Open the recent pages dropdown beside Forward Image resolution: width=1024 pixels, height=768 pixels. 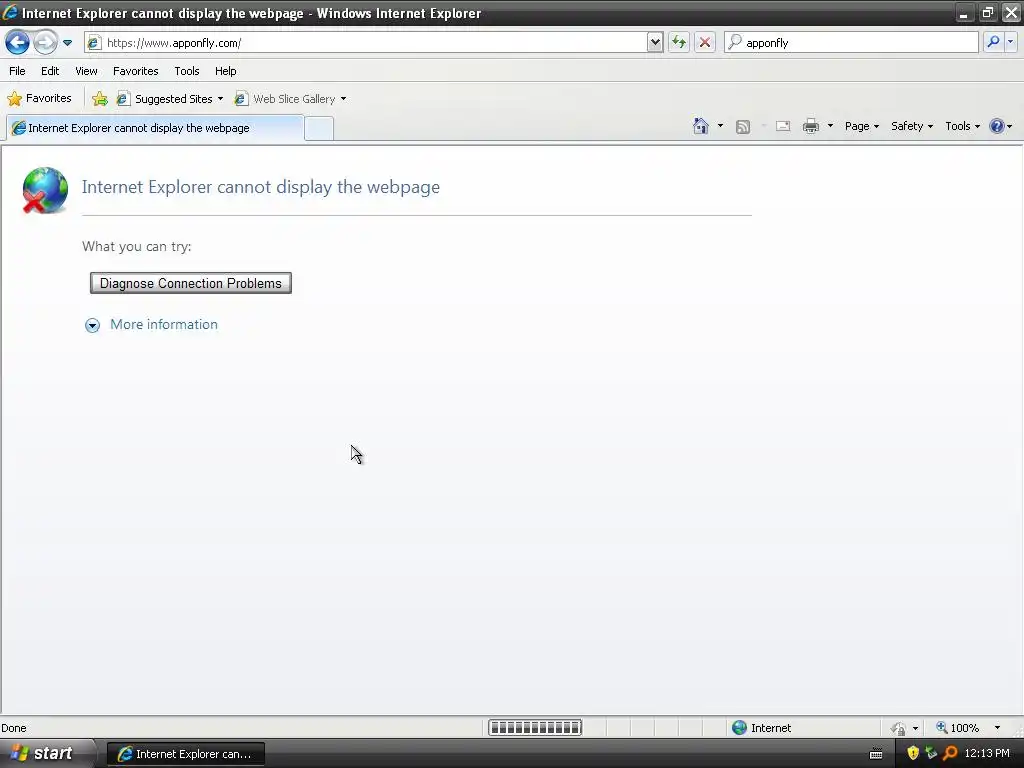pyautogui.click(x=67, y=43)
